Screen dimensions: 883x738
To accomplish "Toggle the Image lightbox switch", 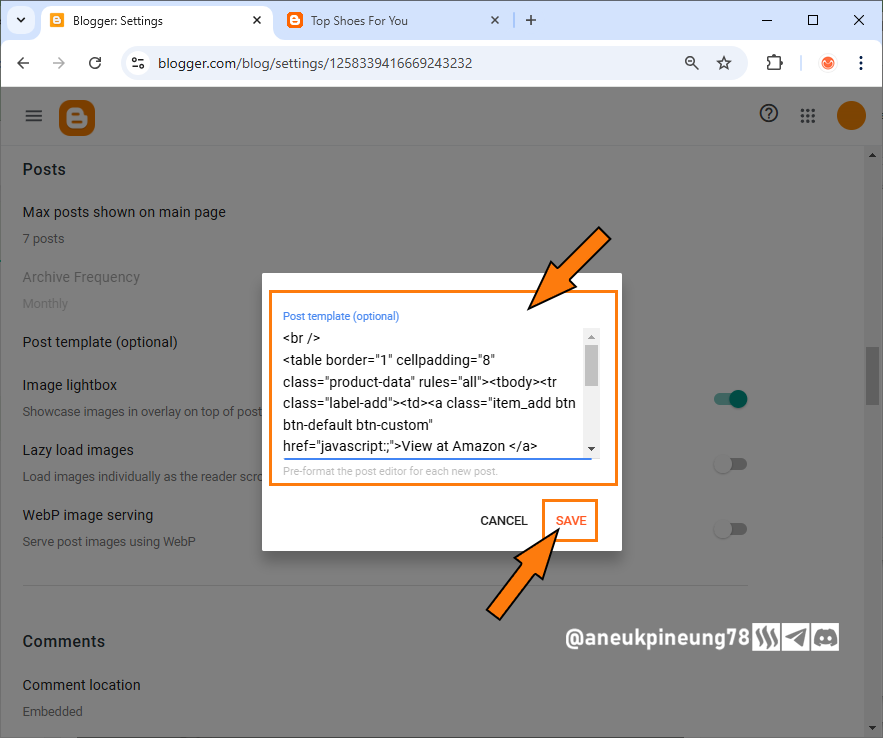I will [x=730, y=399].
